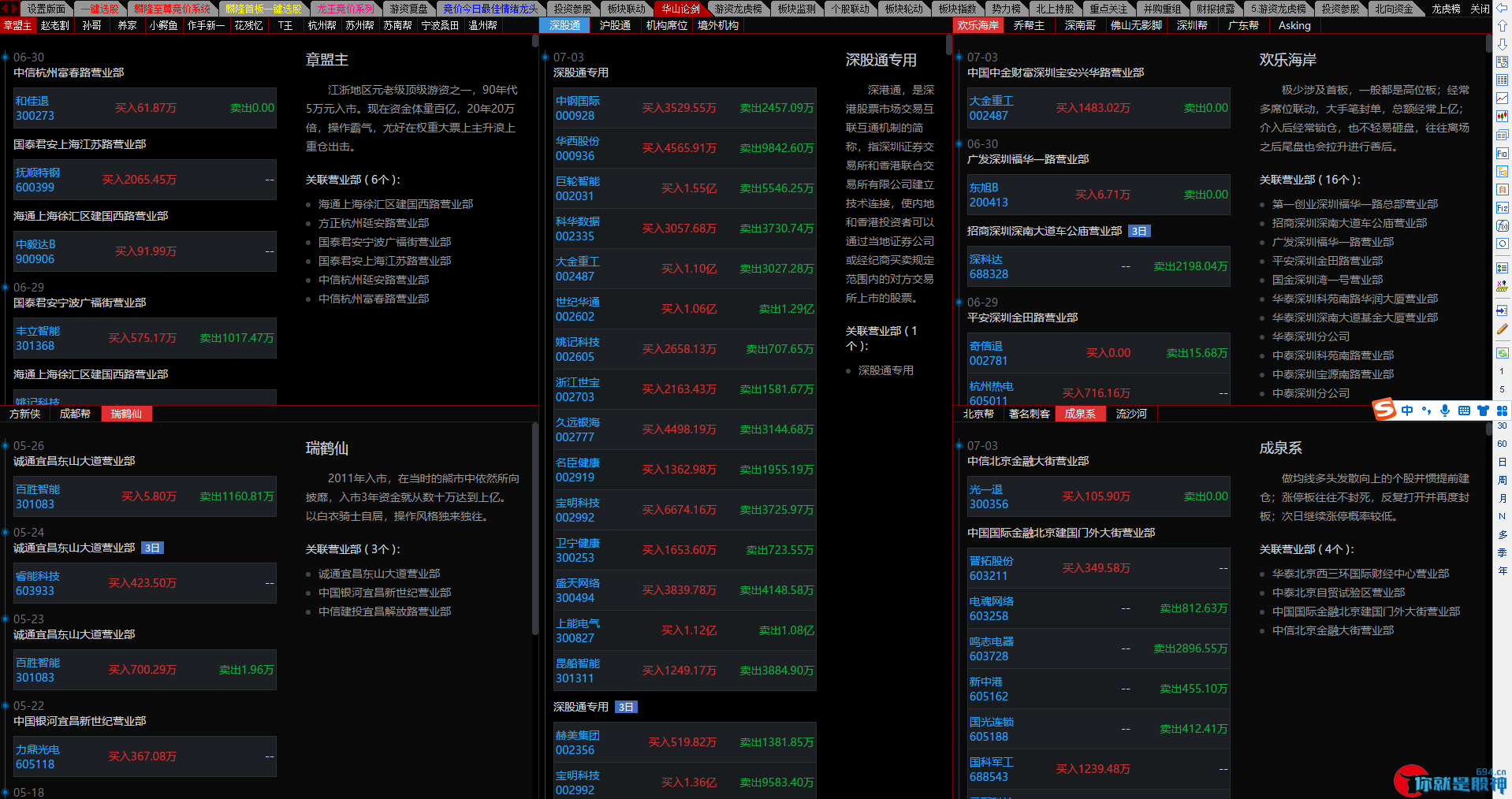Click the Sogou input method S logo
The width and height of the screenshot is (1512, 799).
[x=1384, y=410]
